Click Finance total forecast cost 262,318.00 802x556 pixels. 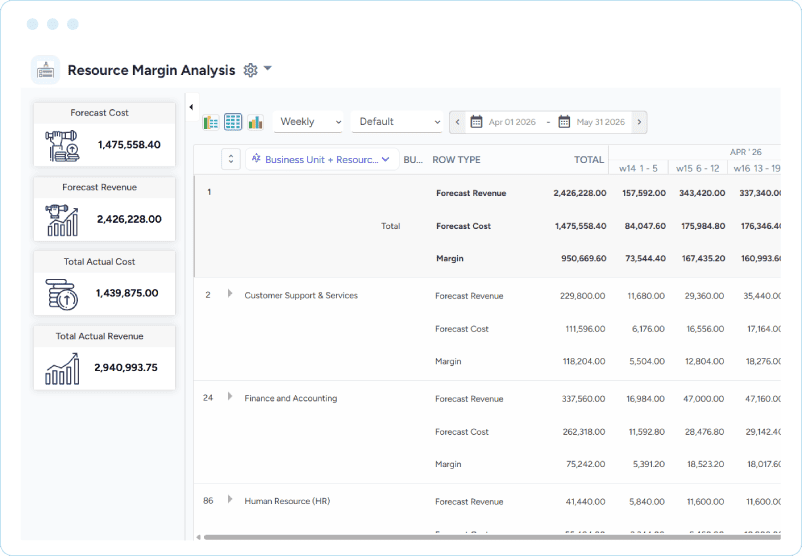(584, 432)
